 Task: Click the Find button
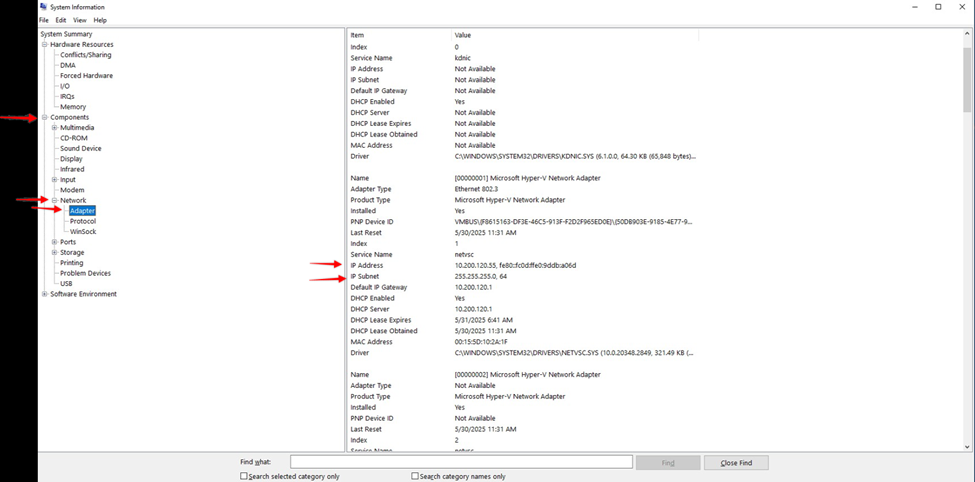point(668,463)
